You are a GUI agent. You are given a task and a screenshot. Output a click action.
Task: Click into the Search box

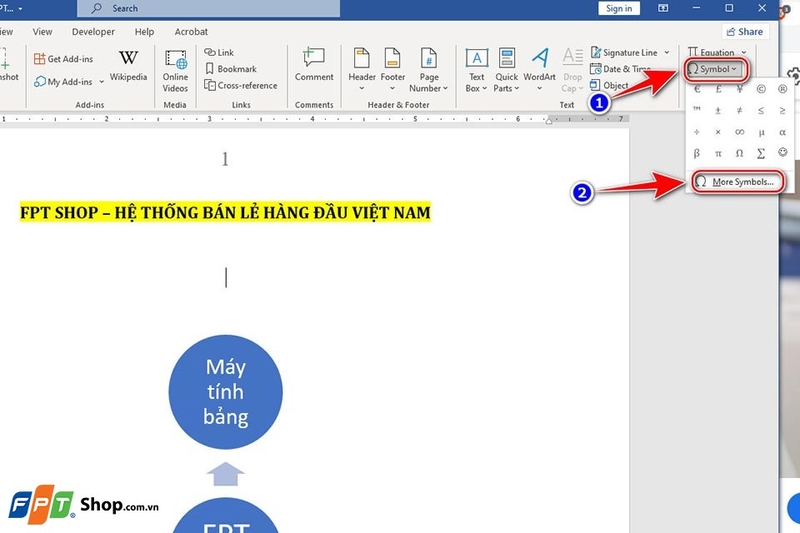(209, 8)
